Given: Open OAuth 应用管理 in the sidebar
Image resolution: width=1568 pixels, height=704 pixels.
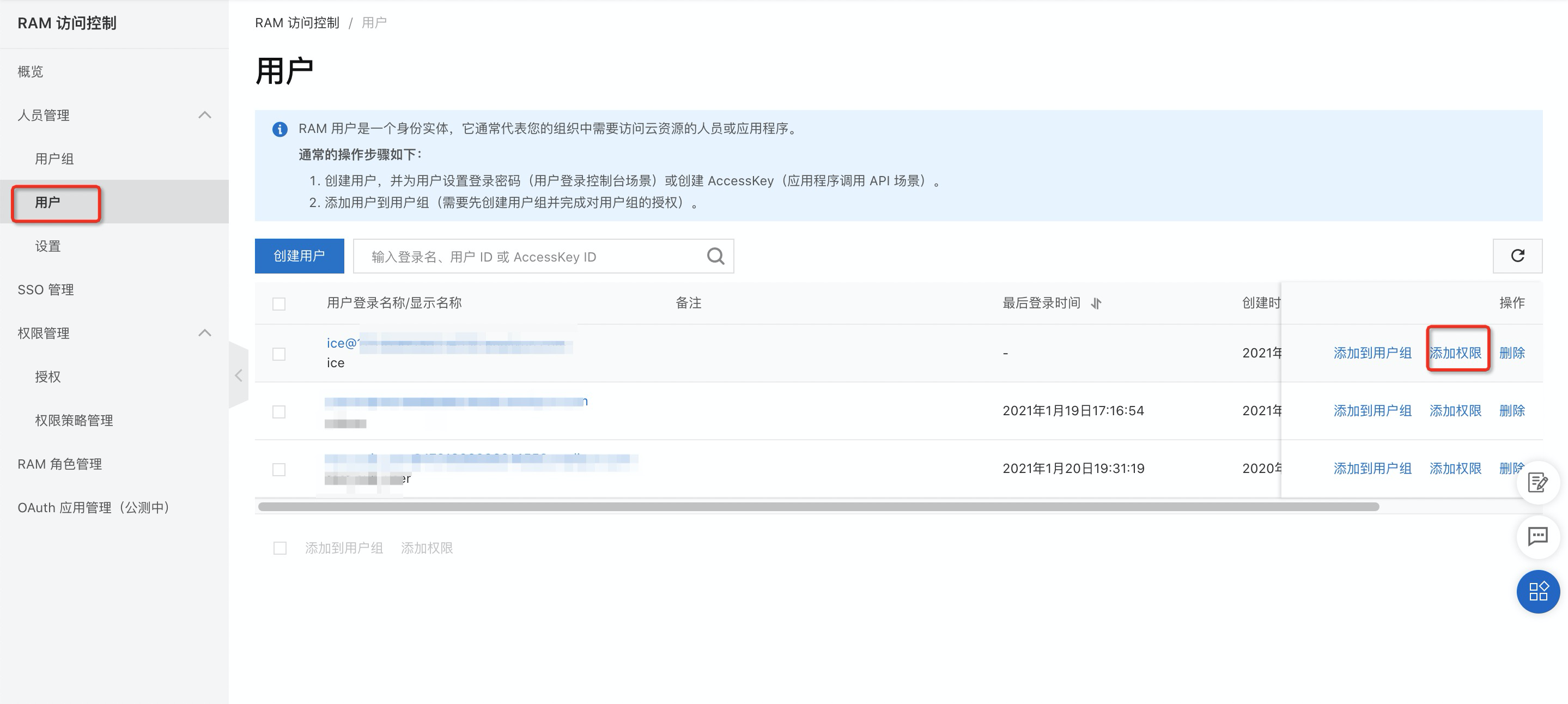Looking at the screenshot, I should point(94,507).
